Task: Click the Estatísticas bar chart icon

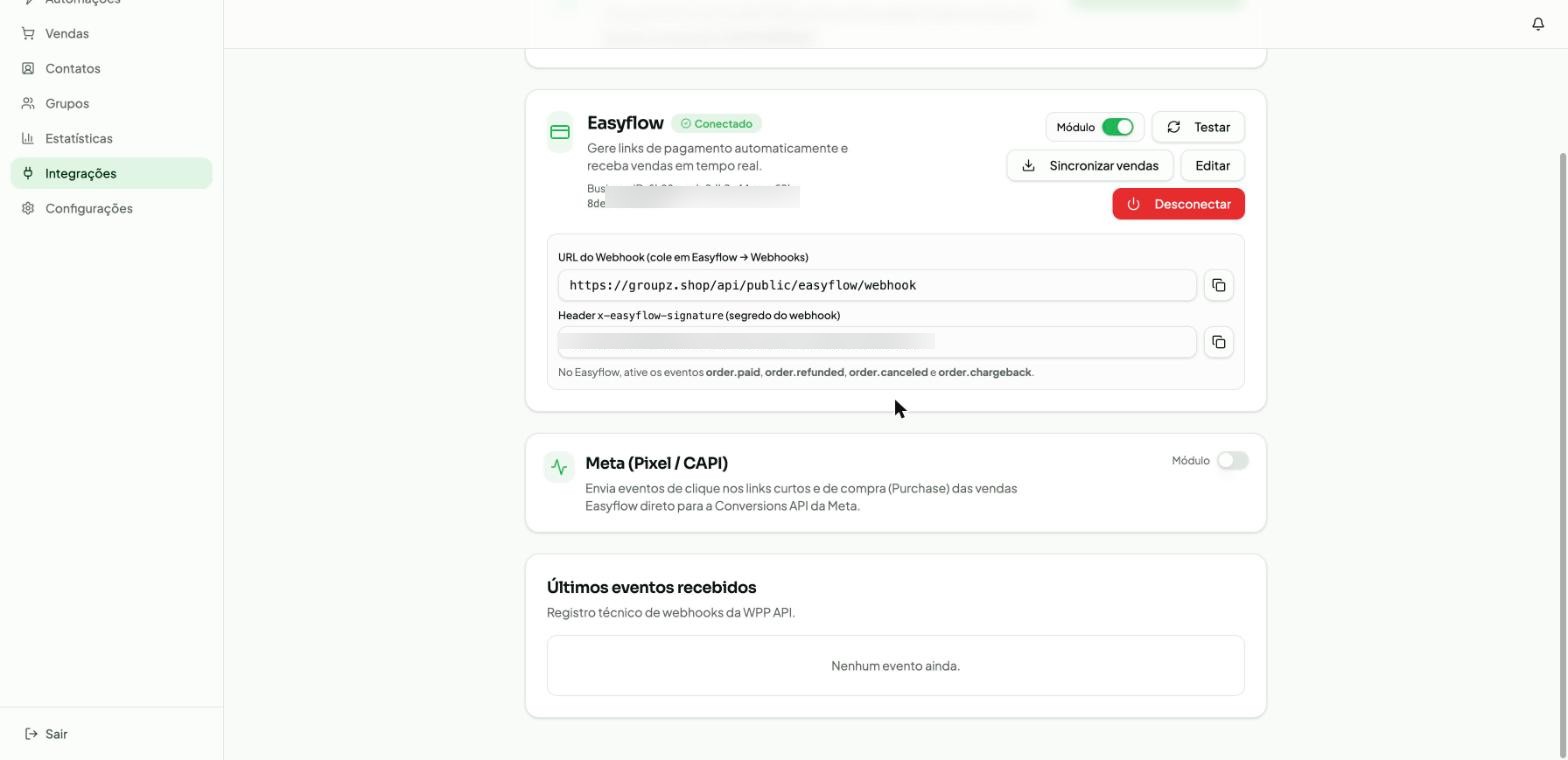Action: pos(28,139)
